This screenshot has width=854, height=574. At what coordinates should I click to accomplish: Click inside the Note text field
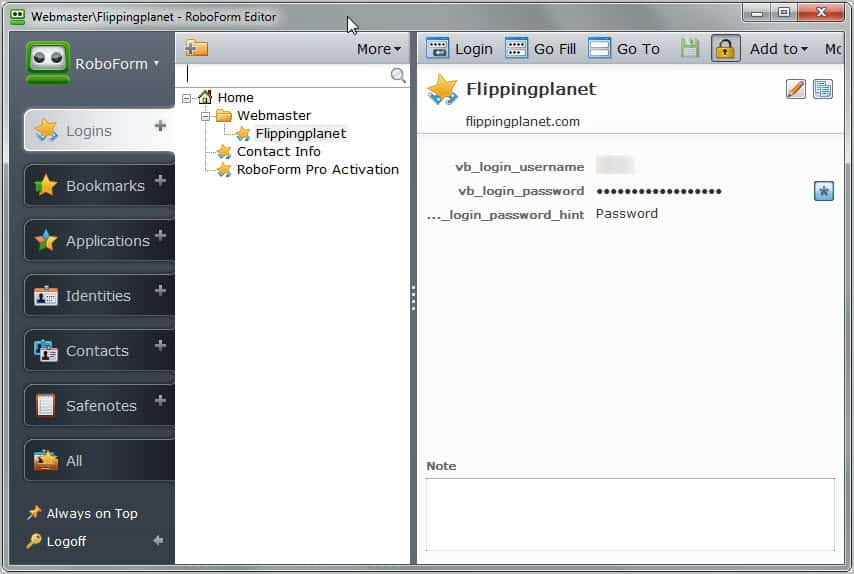pos(630,515)
